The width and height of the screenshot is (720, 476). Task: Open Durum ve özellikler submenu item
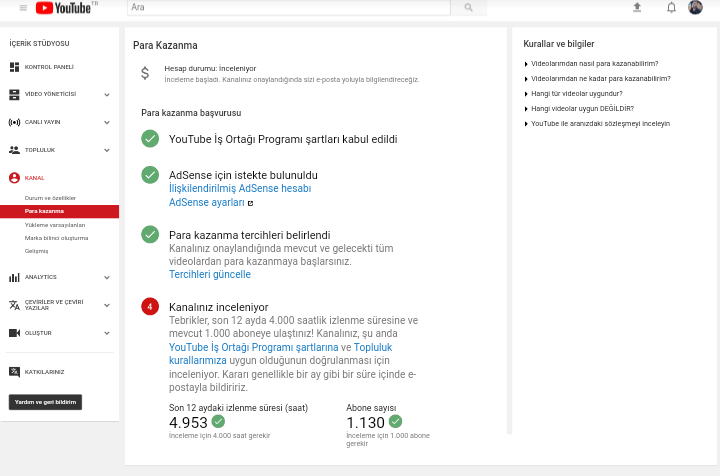click(x=51, y=198)
